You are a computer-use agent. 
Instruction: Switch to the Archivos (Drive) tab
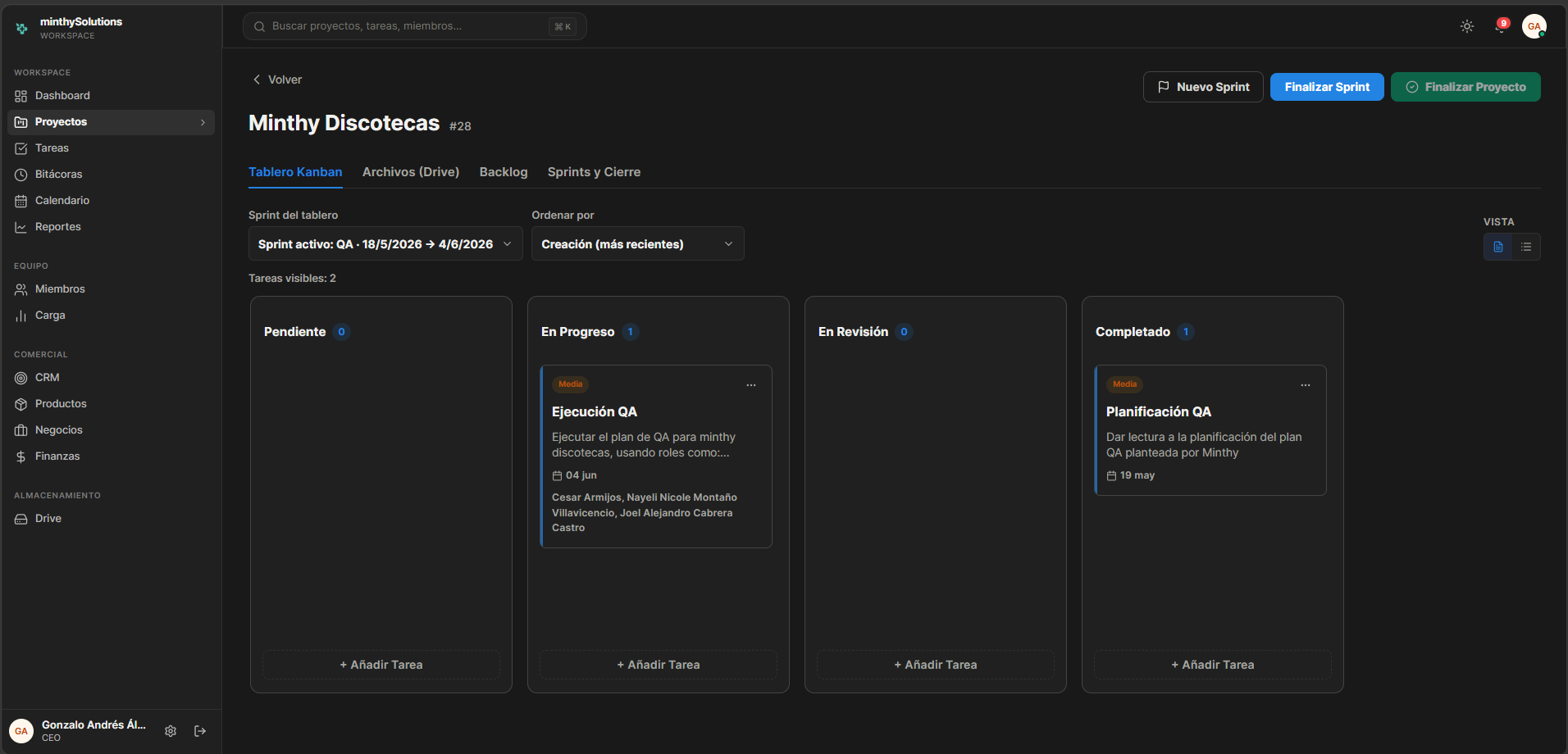tap(411, 172)
